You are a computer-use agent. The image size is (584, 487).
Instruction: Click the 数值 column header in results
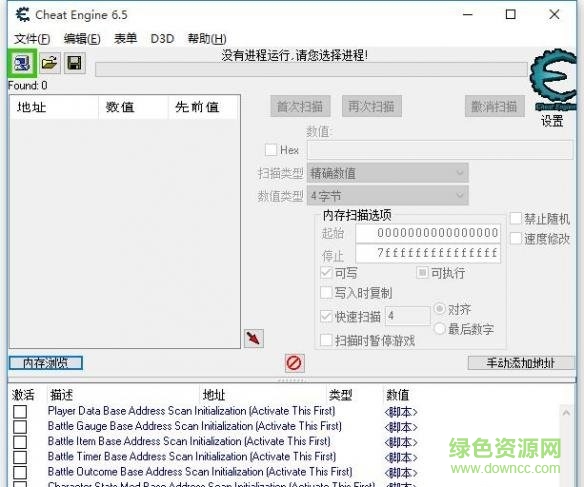(x=133, y=107)
